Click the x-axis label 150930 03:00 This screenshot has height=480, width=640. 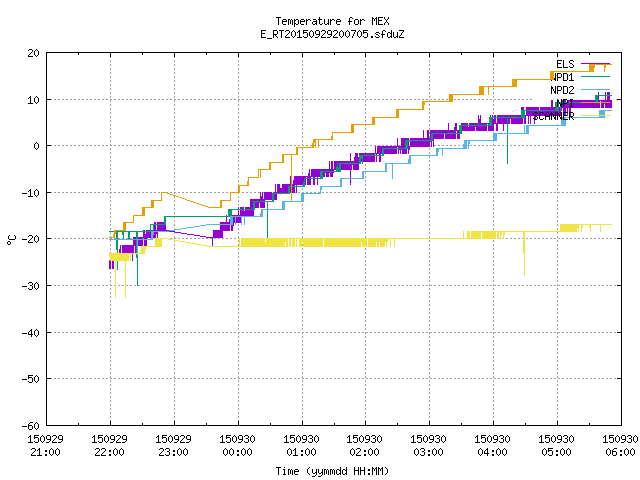tap(428, 446)
